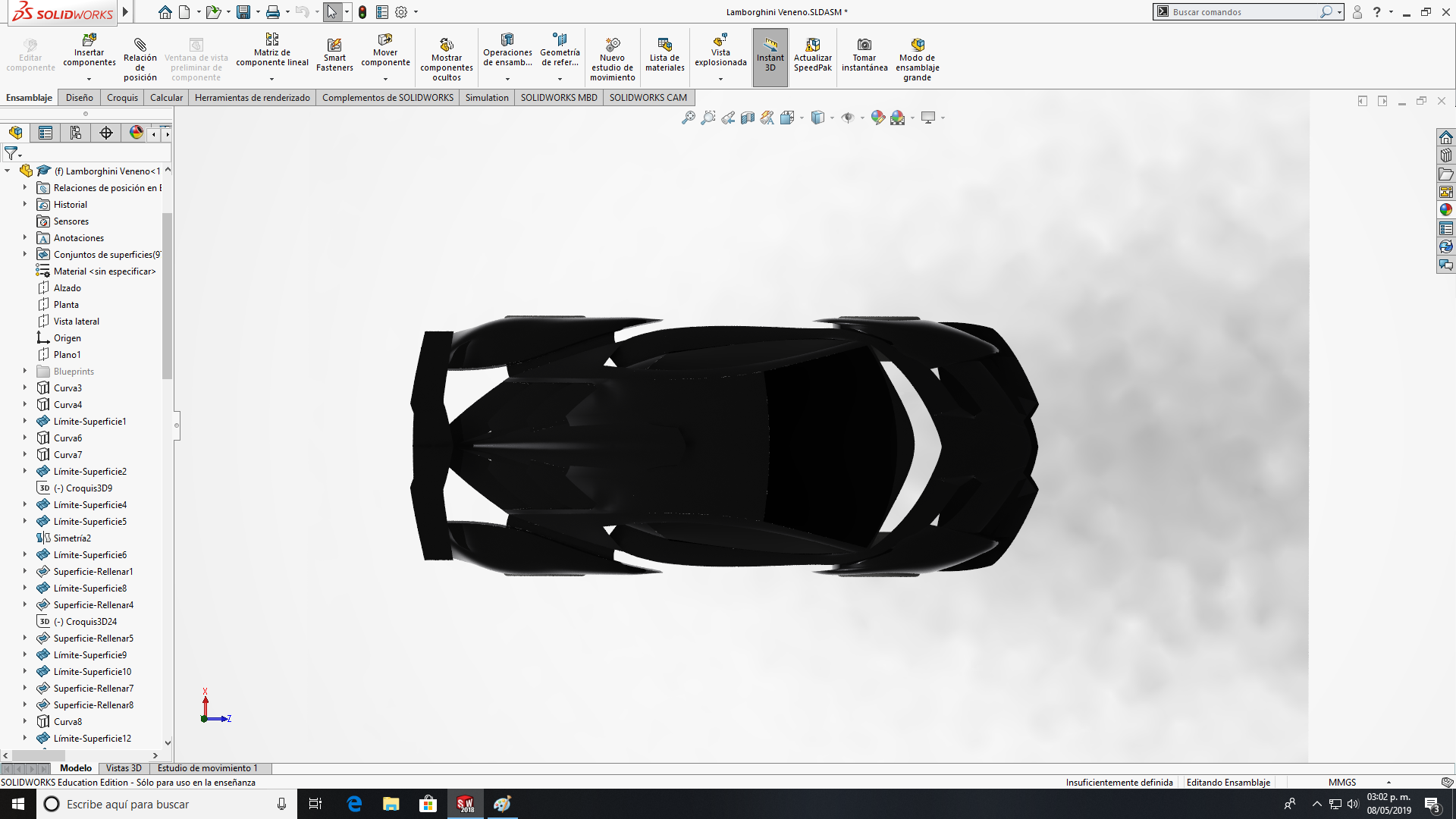Open Display Style dropdown arrow
This screenshot has width=1456, height=819.
[x=832, y=118]
